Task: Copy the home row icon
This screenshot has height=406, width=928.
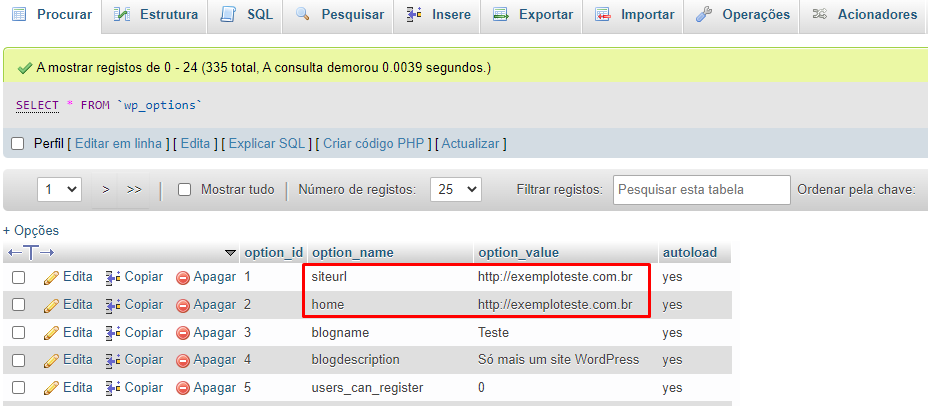Action: (113, 305)
